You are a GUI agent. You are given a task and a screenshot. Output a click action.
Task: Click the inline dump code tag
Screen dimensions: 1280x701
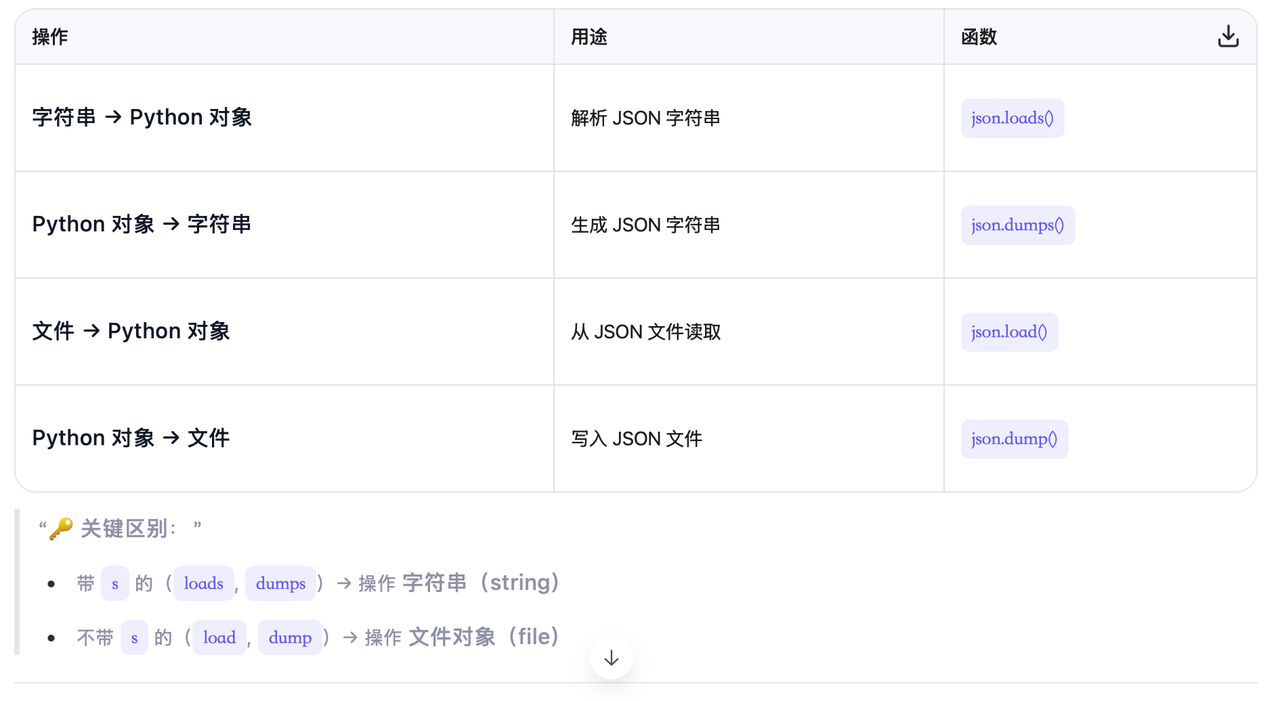pyautogui.click(x=290, y=637)
